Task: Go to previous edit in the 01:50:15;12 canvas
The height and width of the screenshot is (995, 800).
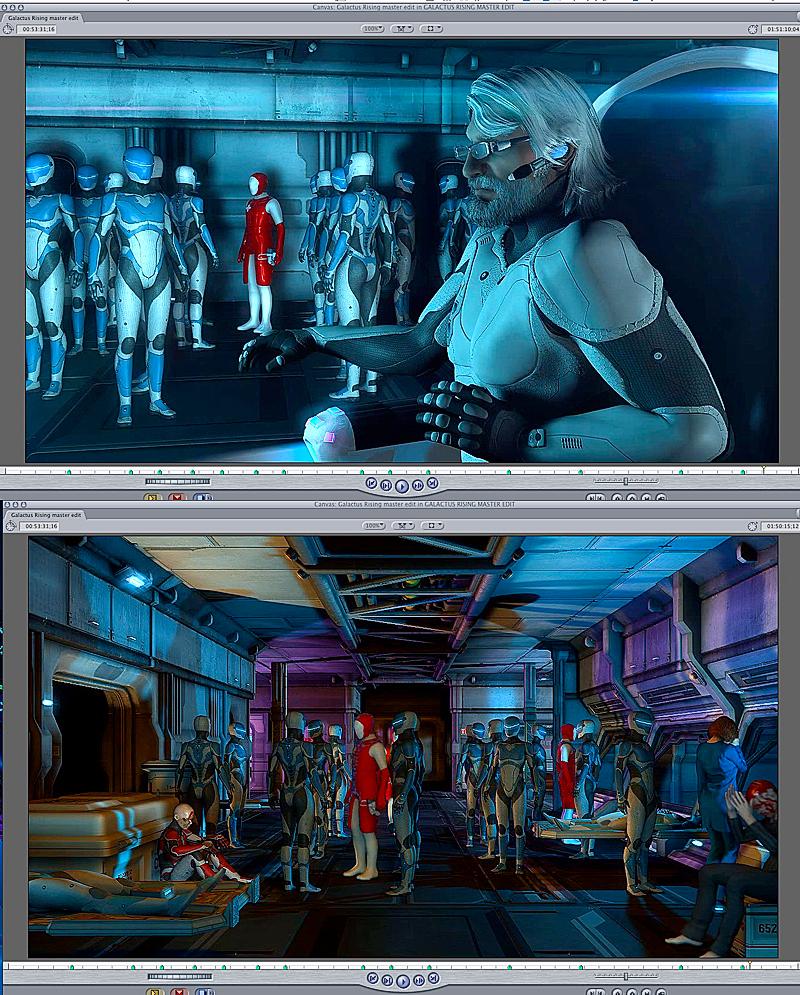Action: click(373, 978)
